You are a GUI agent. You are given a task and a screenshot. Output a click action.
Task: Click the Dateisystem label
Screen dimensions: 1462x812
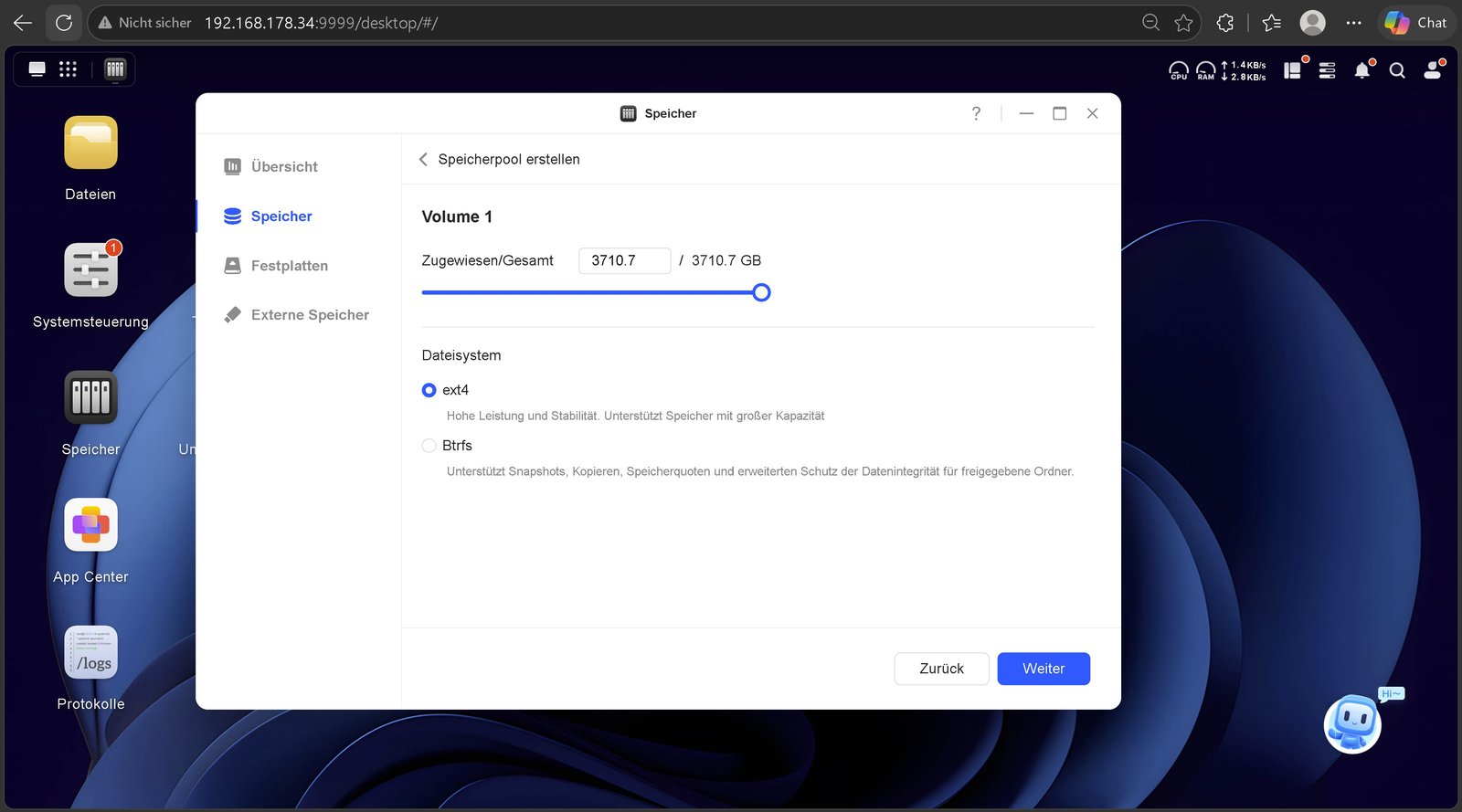(x=461, y=356)
